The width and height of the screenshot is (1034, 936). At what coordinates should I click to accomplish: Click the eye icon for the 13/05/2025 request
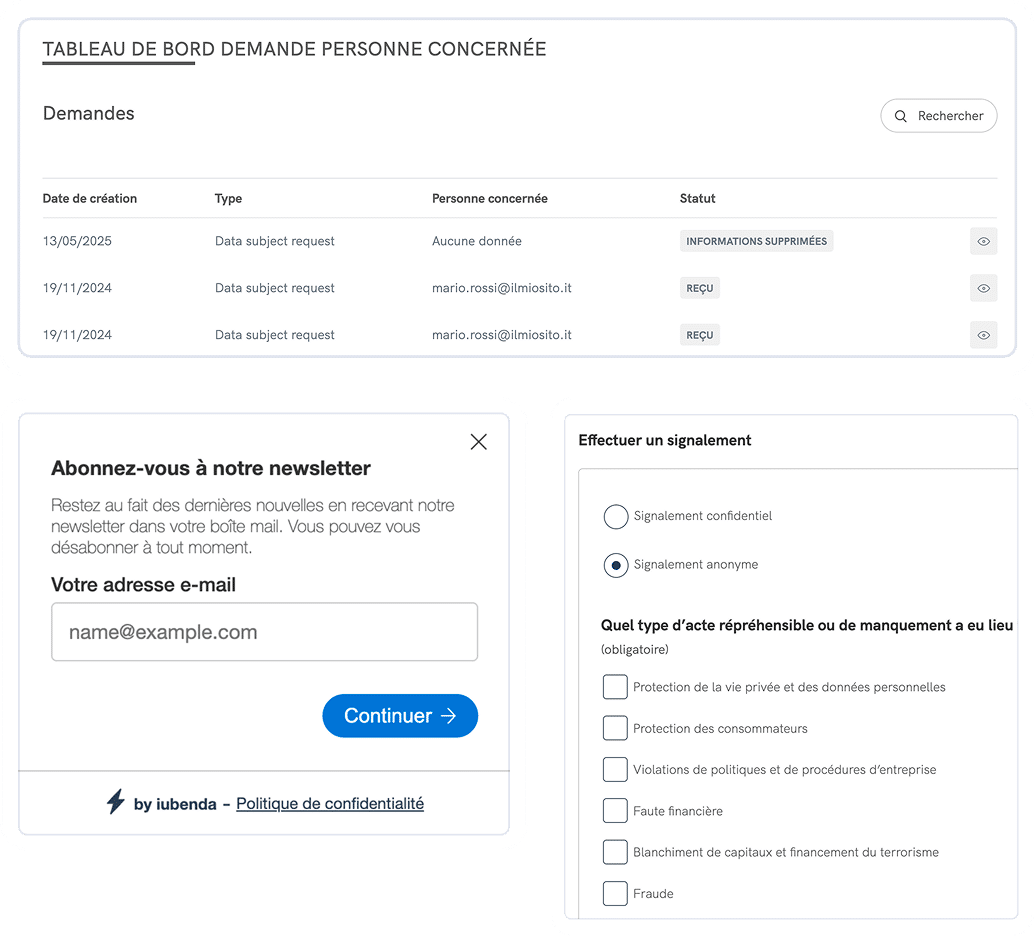[x=983, y=241]
